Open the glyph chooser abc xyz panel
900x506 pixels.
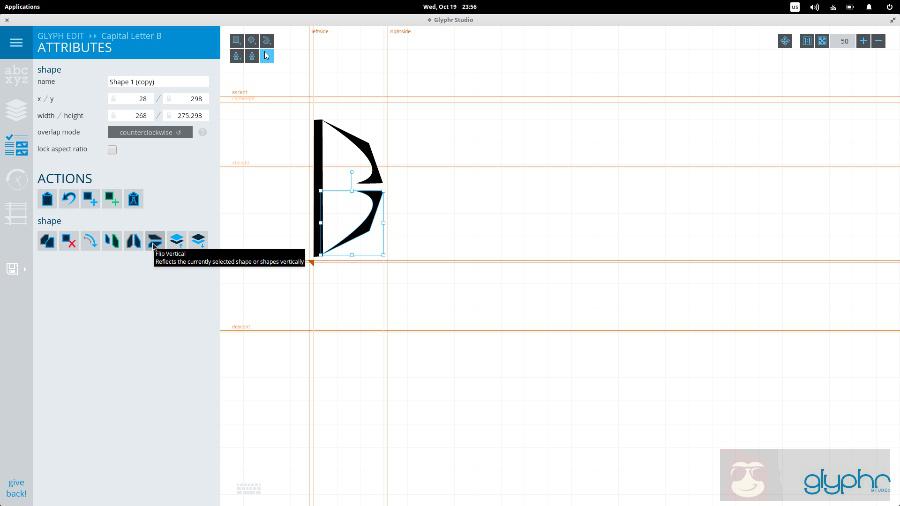point(16,75)
